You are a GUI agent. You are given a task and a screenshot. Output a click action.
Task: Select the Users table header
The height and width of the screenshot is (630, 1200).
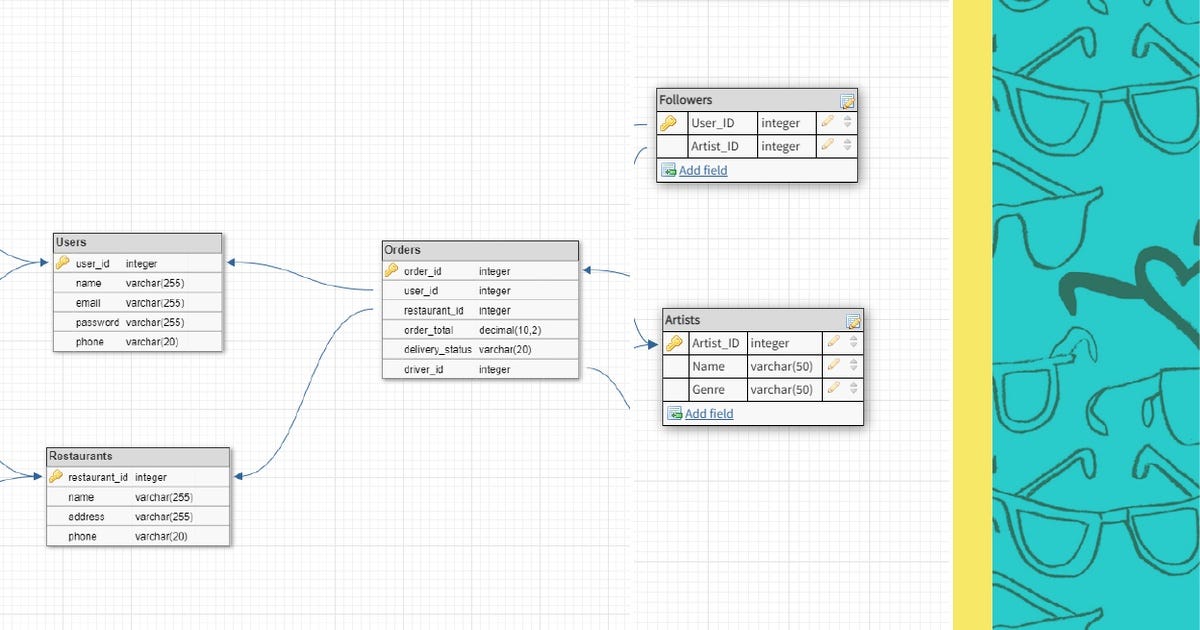click(x=138, y=243)
